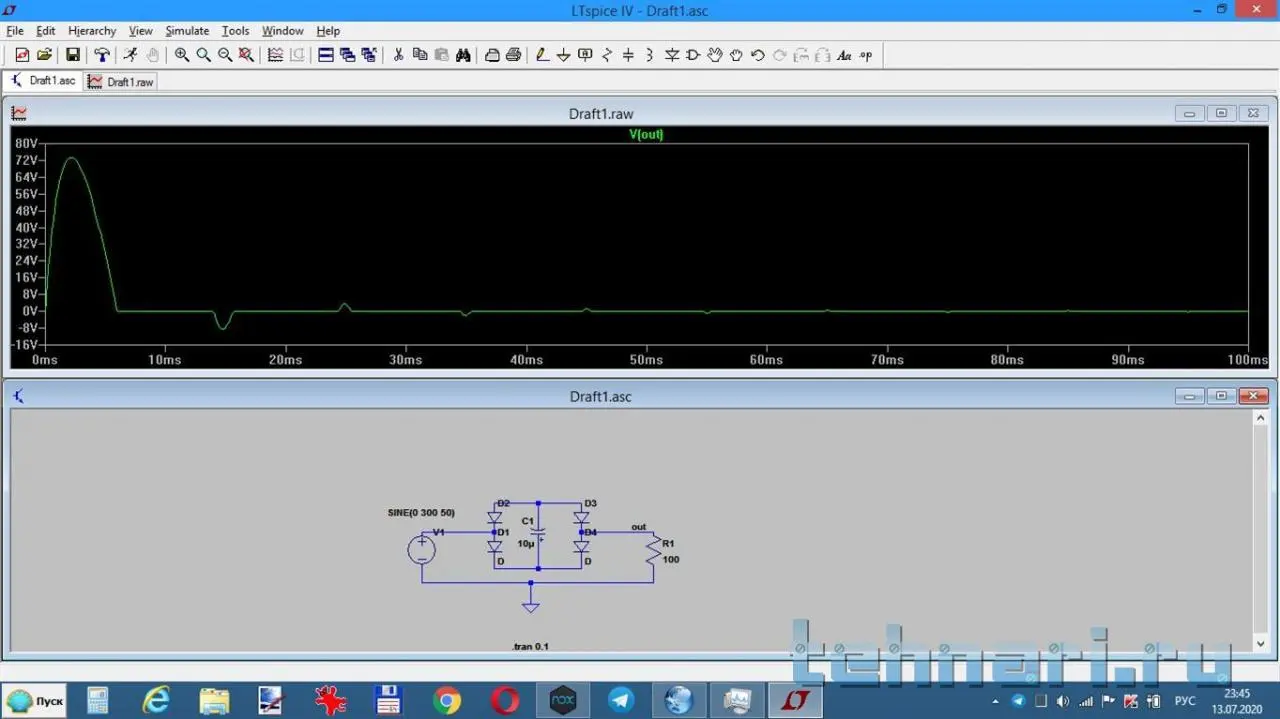Open the Hierarchy menu
The height and width of the screenshot is (719, 1280).
click(92, 31)
